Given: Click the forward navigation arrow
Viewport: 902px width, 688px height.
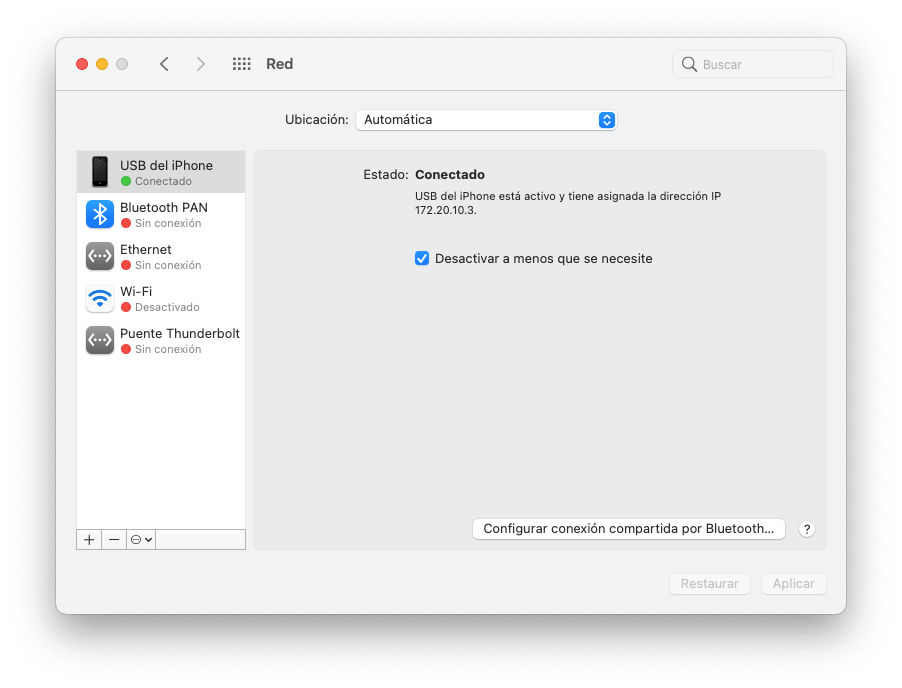Looking at the screenshot, I should point(200,63).
